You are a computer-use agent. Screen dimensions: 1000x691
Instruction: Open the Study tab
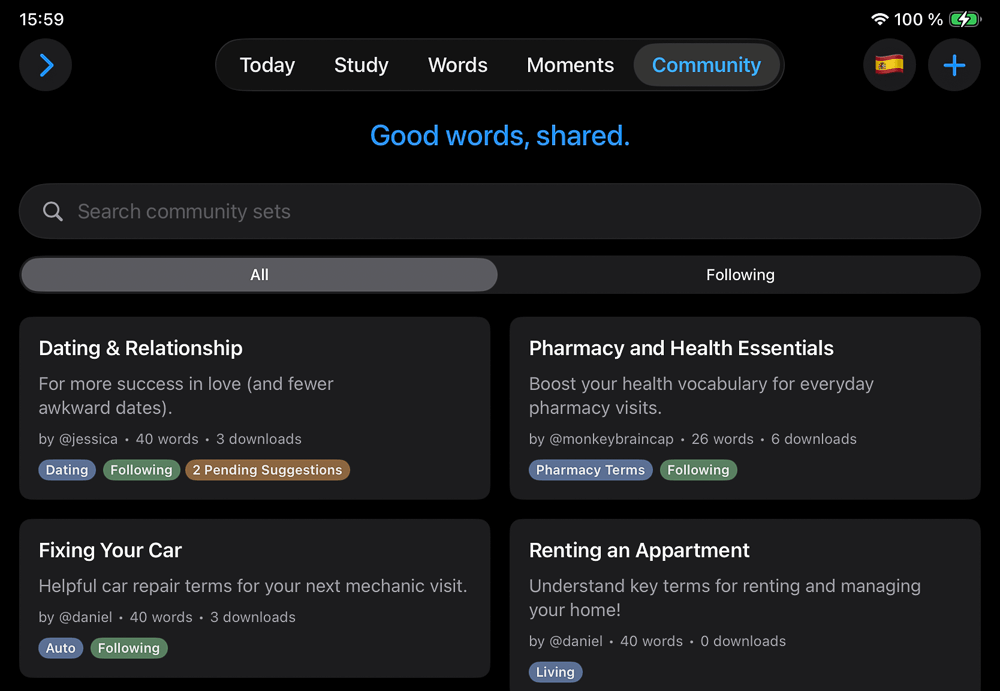[361, 65]
